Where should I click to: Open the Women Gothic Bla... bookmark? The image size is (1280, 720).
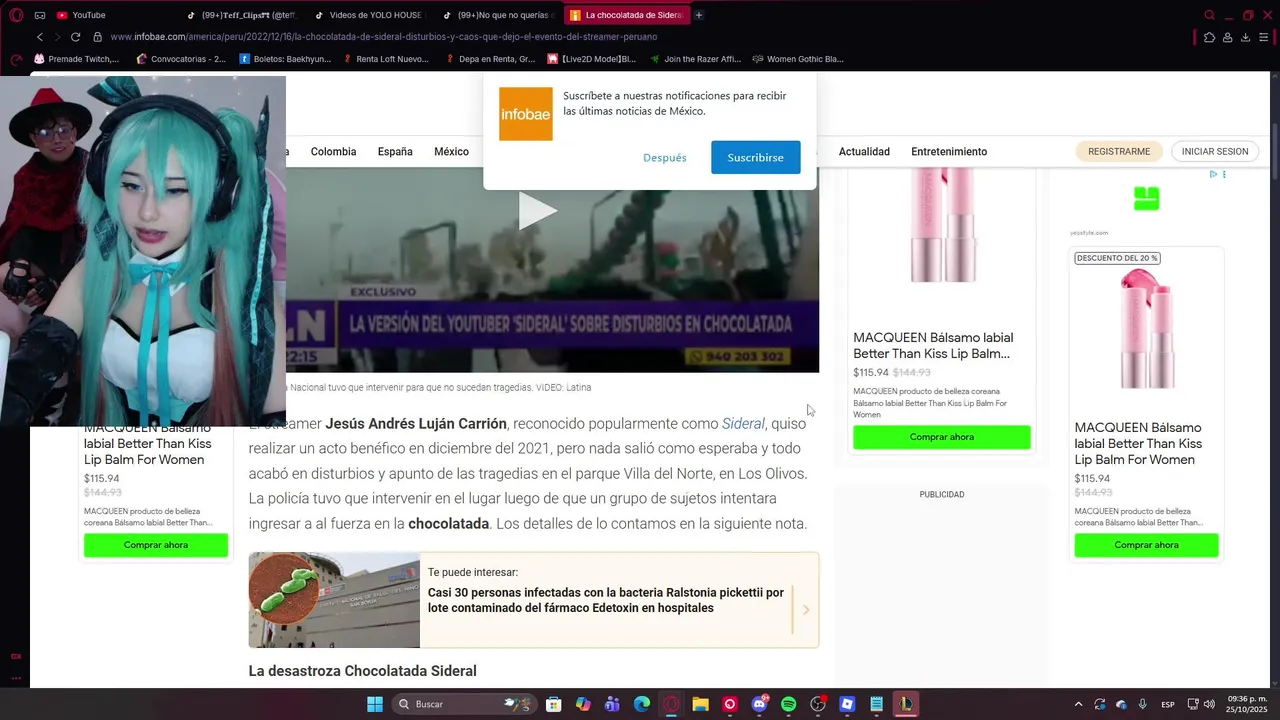(798, 59)
